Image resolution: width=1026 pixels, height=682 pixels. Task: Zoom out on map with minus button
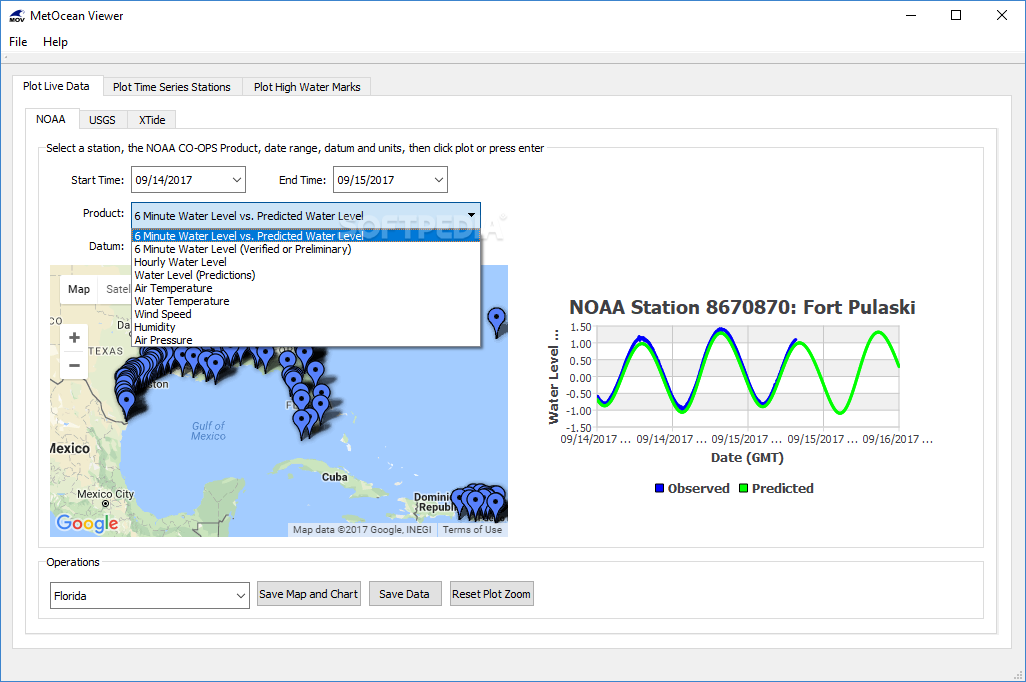click(x=74, y=365)
